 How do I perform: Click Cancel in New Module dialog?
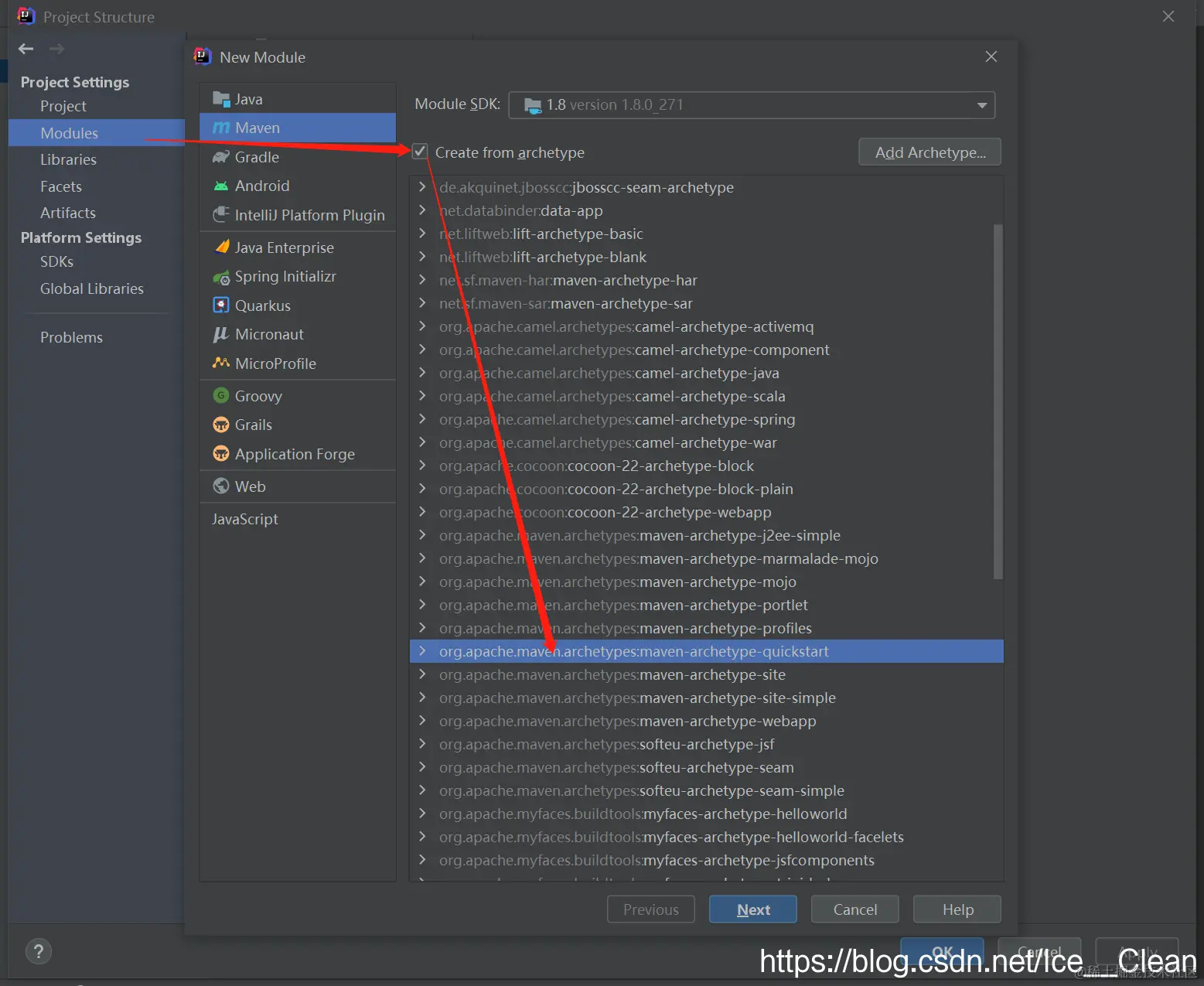[x=855, y=909]
